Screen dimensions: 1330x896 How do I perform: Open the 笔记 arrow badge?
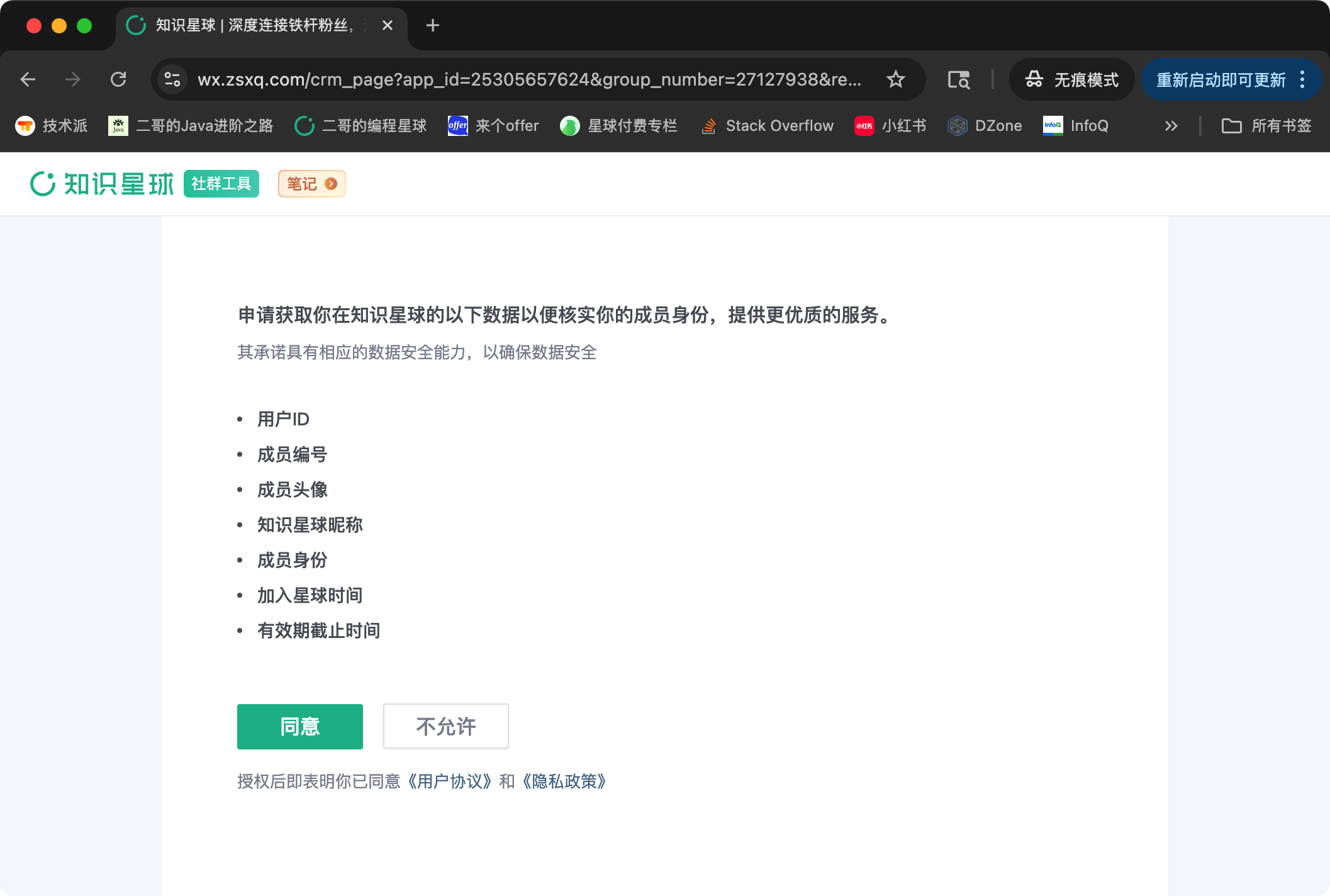[332, 184]
